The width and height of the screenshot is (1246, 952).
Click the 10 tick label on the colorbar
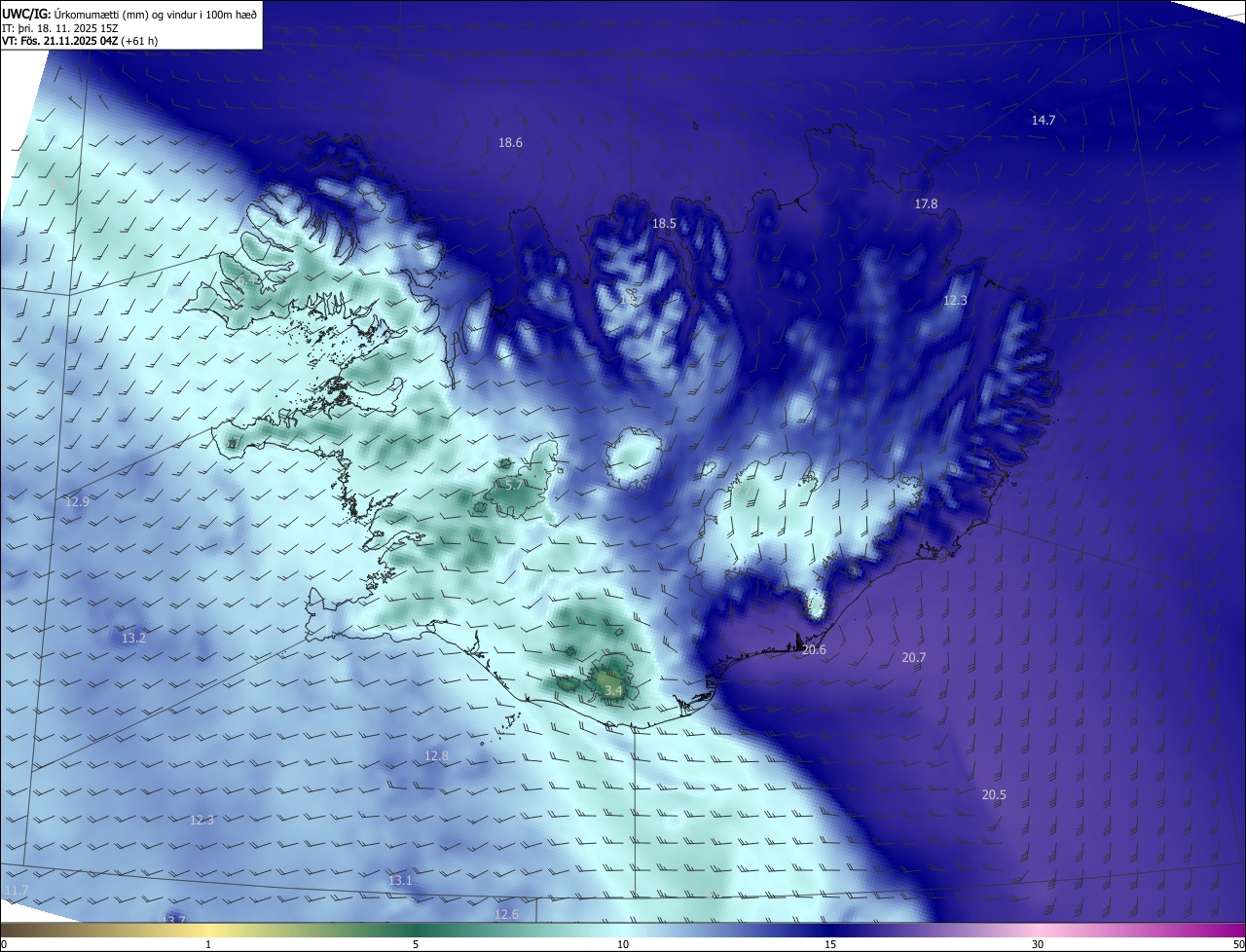point(623,944)
